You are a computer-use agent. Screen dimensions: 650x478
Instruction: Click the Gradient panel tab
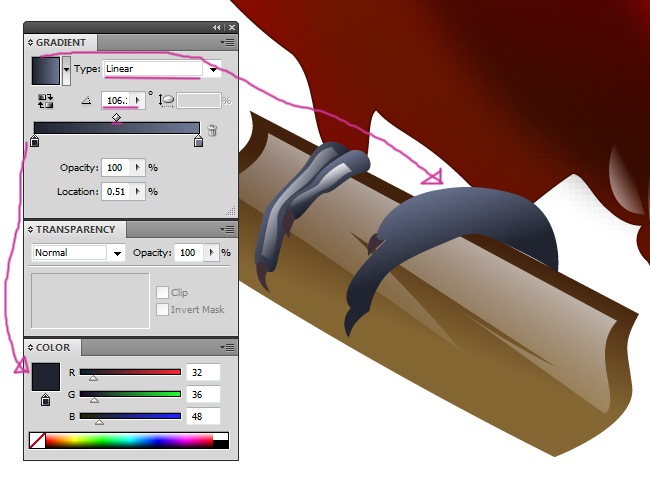[x=59, y=43]
